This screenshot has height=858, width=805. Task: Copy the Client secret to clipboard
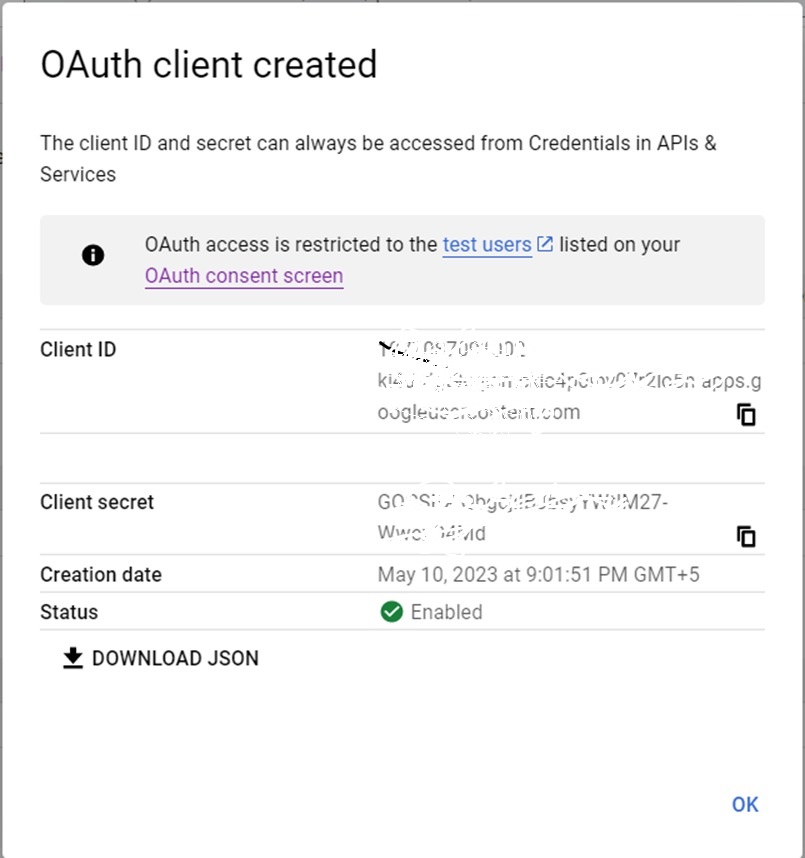746,536
